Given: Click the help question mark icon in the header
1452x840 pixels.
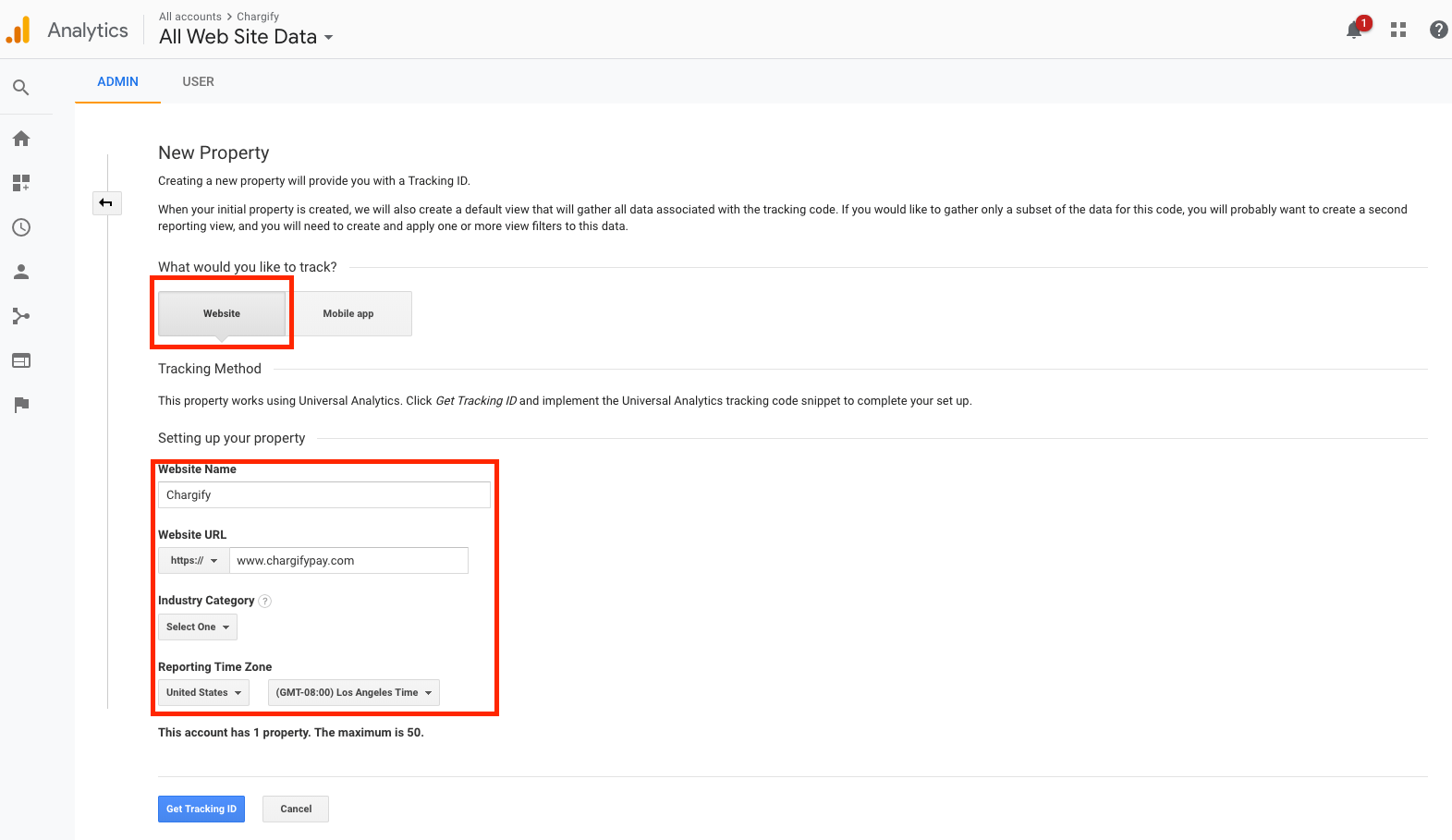Looking at the screenshot, I should (1439, 30).
